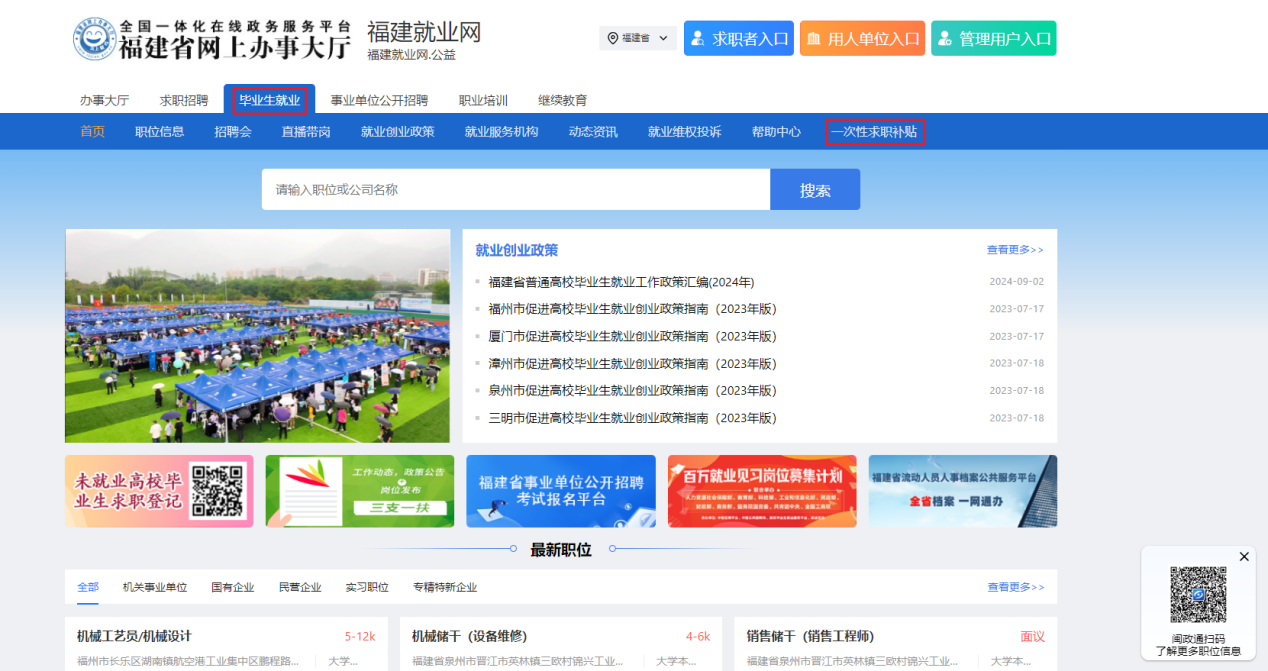Image resolution: width=1268 pixels, height=671 pixels.
Task: Click the job fair carousel photo
Action: (x=257, y=336)
